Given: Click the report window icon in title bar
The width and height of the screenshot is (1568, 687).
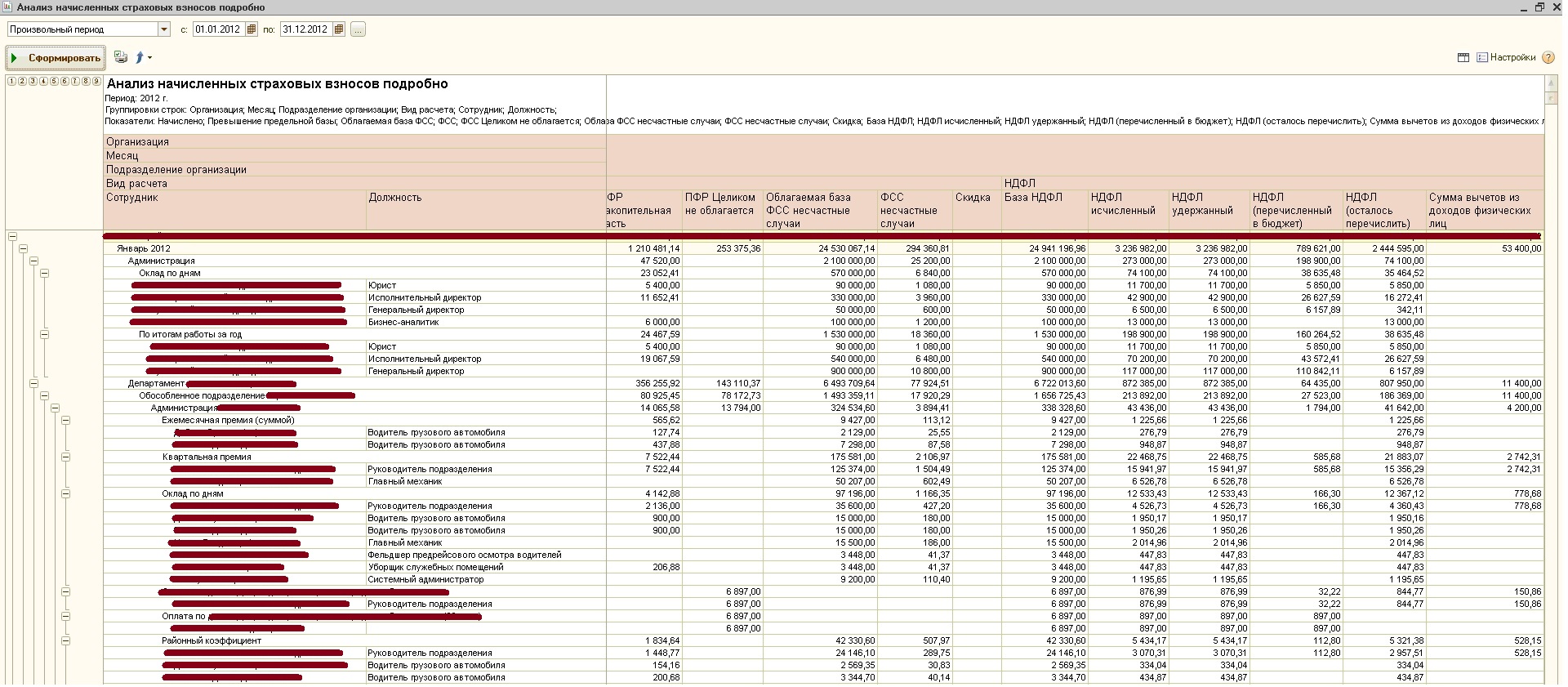Looking at the screenshot, I should (x=8, y=7).
